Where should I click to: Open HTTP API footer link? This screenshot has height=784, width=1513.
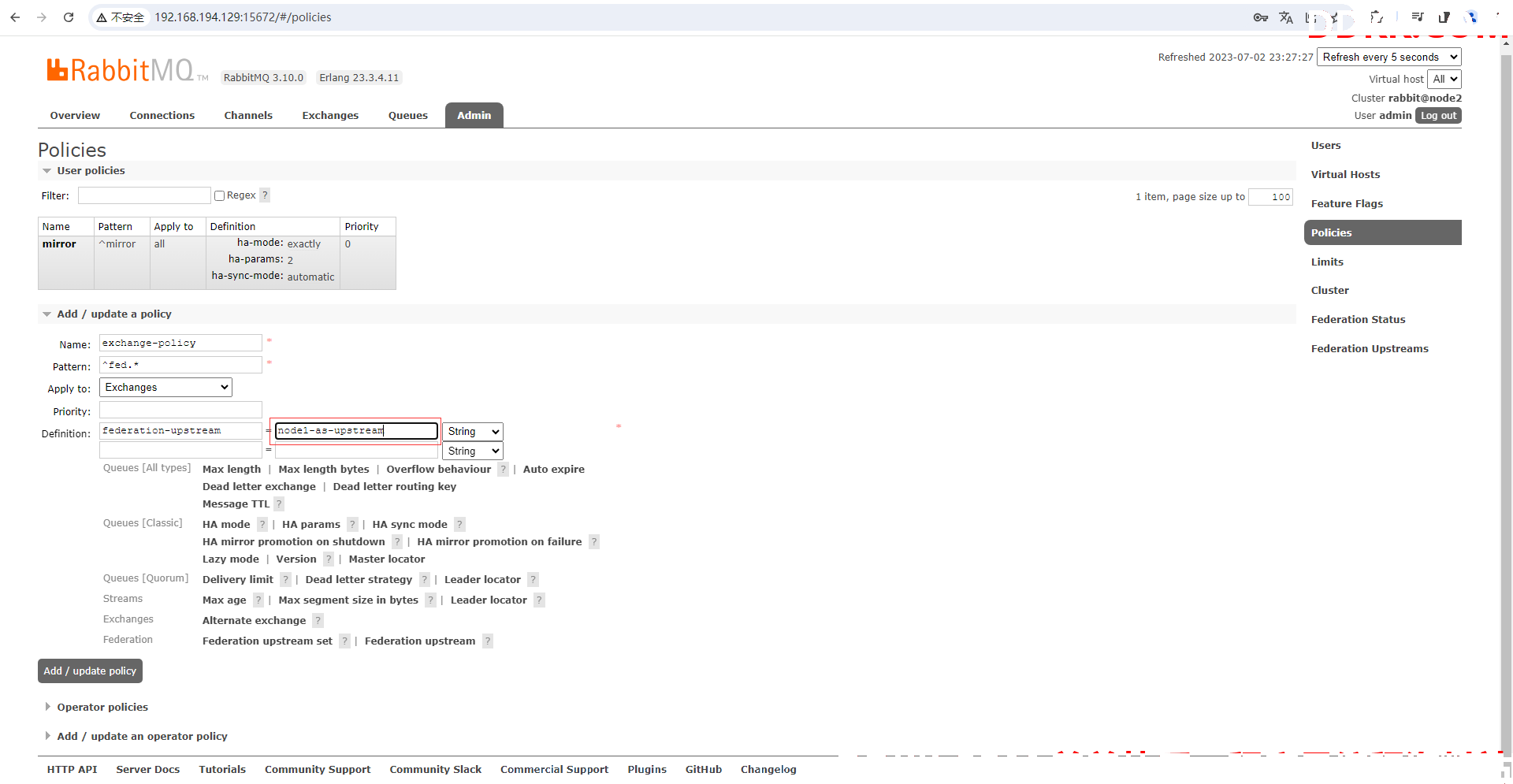[x=72, y=769]
